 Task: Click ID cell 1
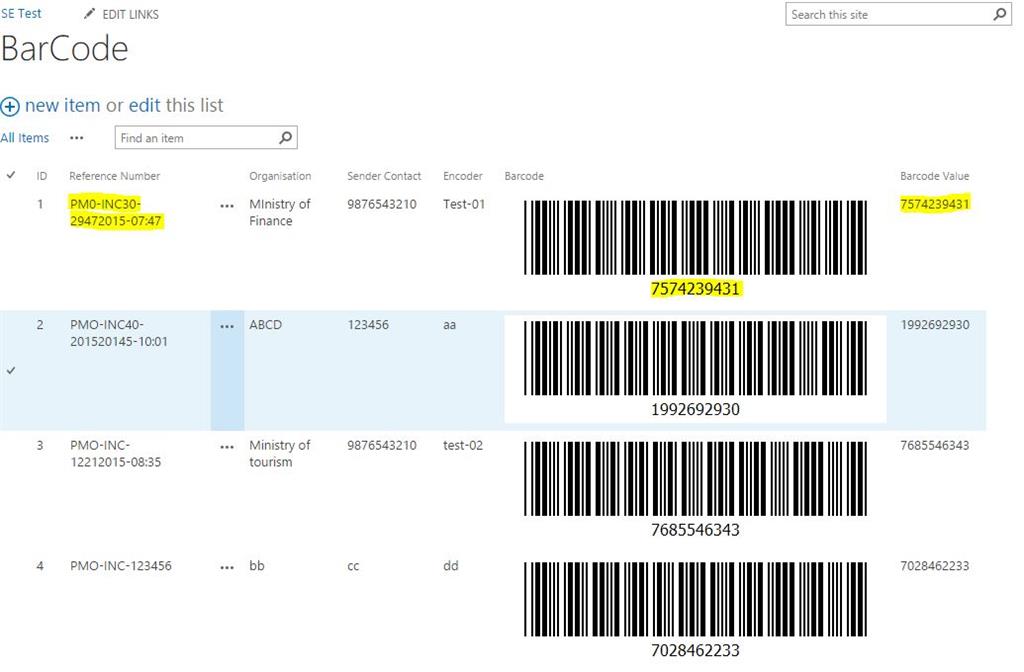(40, 204)
